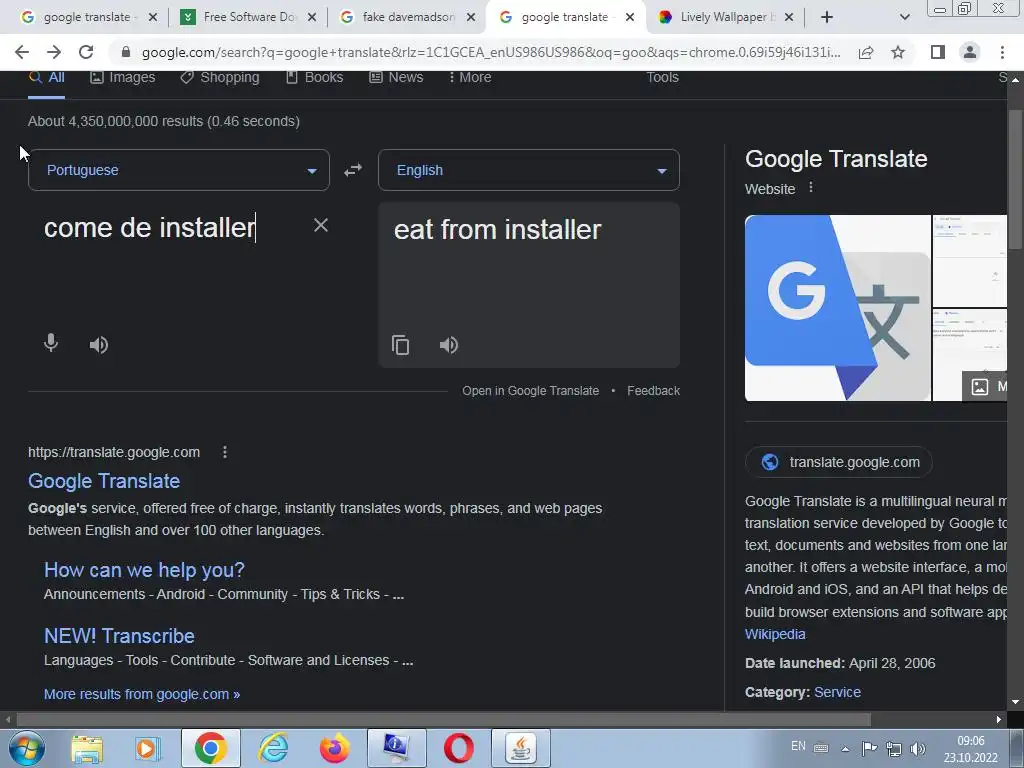Swap source and target languages

(353, 170)
